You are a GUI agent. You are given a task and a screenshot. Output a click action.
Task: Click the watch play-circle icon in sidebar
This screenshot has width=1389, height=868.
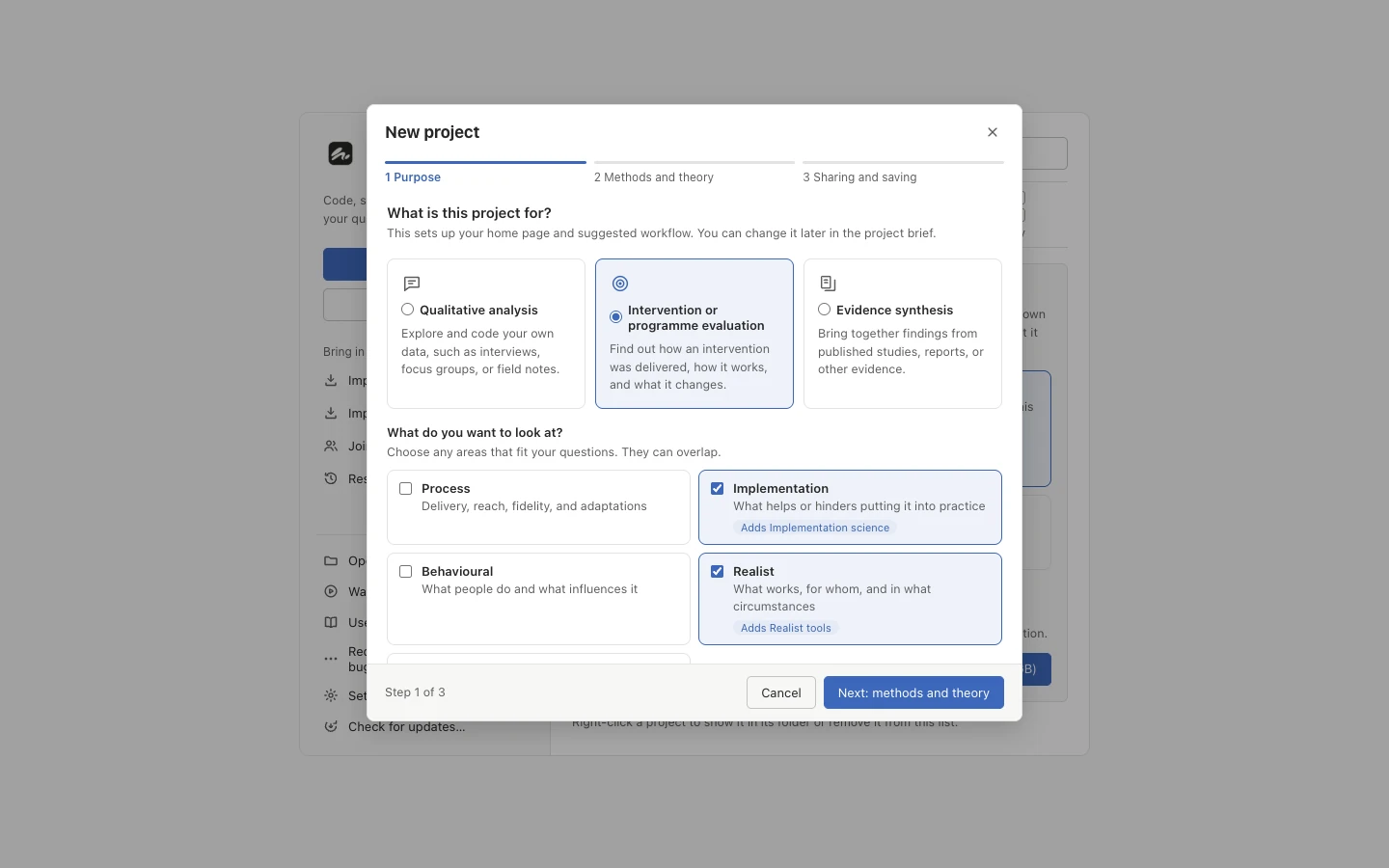[331, 592]
